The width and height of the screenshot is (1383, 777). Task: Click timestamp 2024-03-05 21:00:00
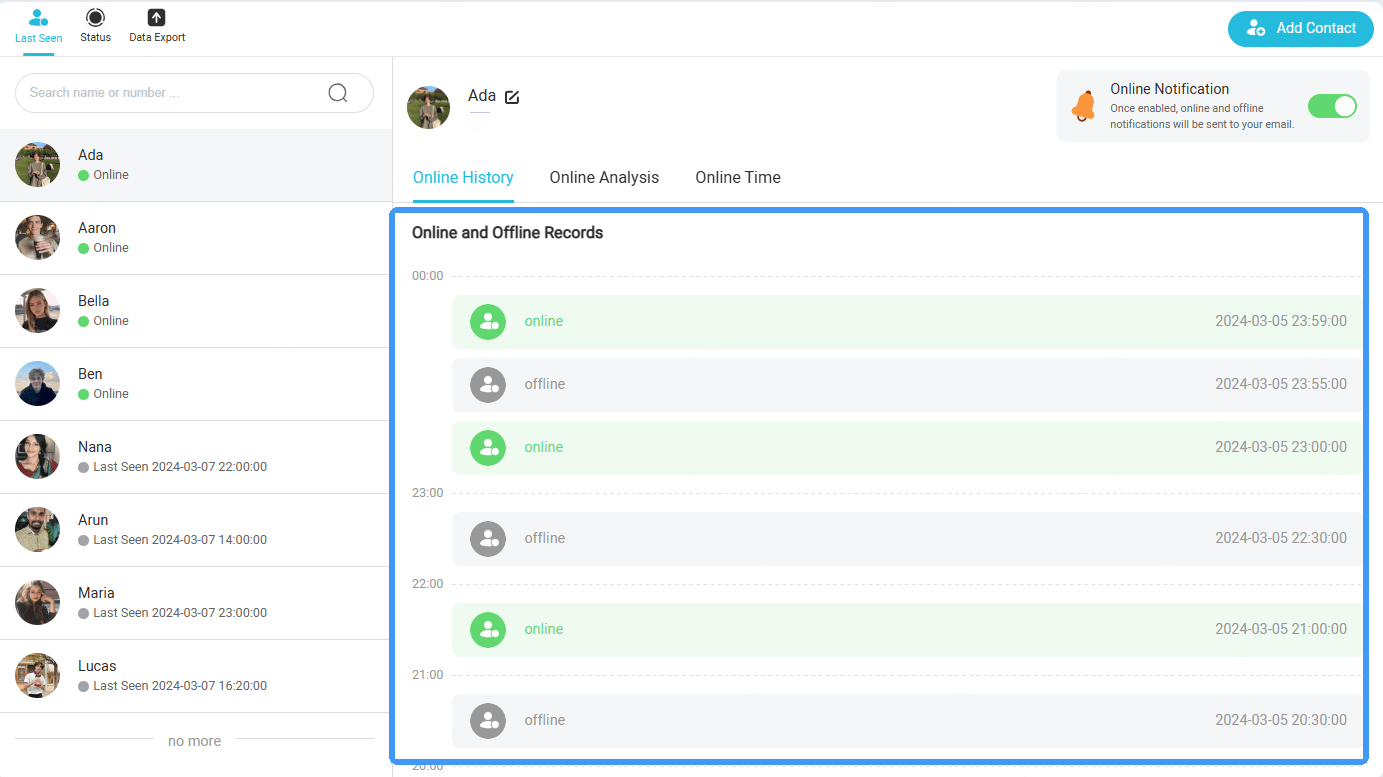[x=1281, y=629]
